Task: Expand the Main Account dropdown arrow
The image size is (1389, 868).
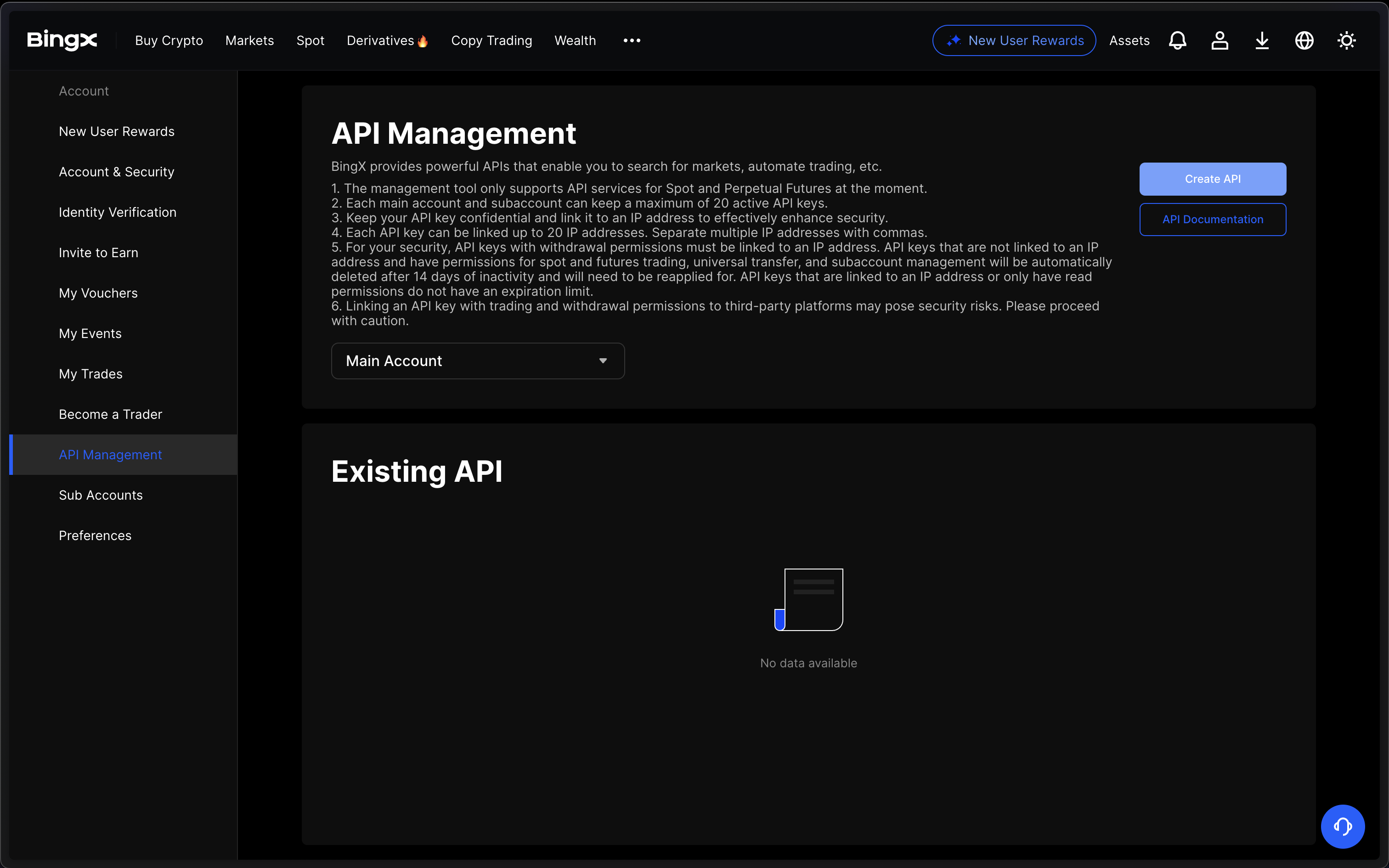Action: 603,361
